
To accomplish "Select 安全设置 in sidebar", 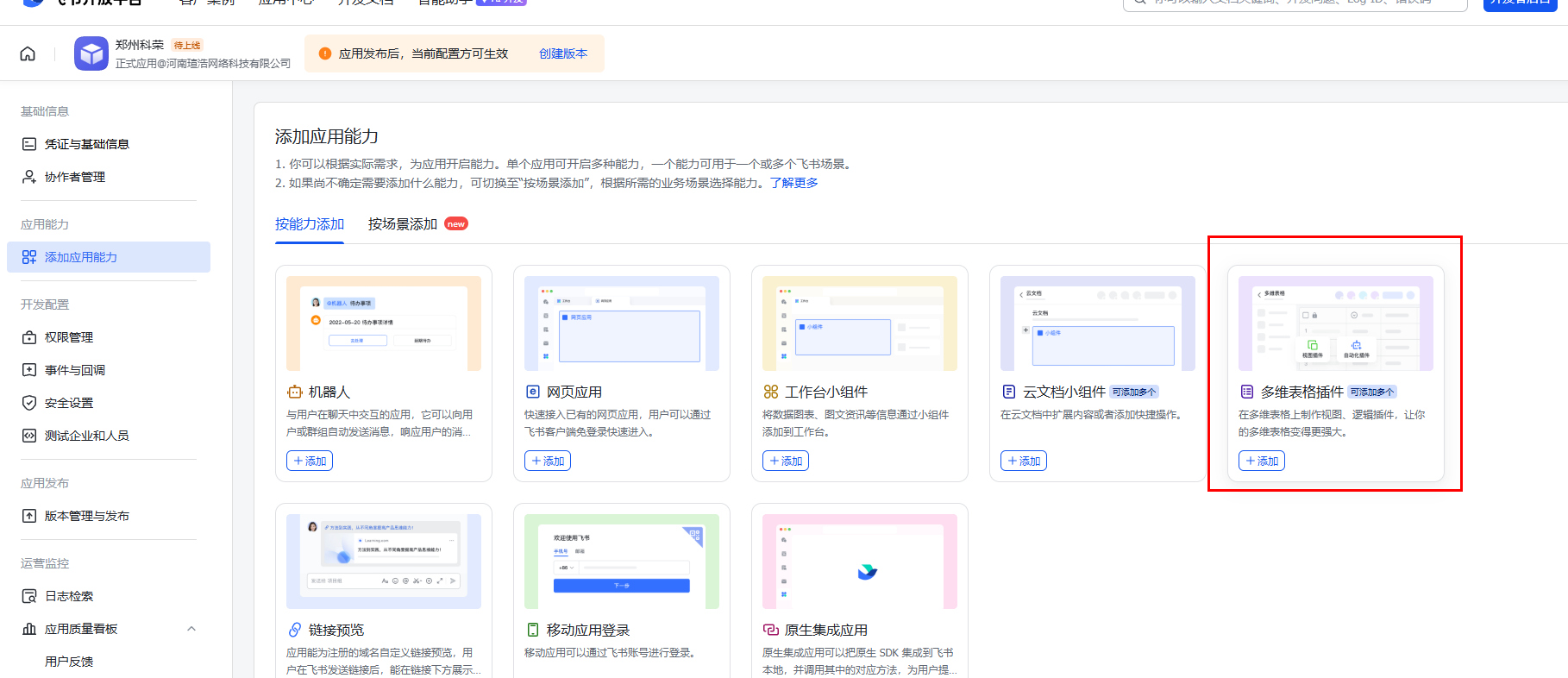I will (68, 403).
